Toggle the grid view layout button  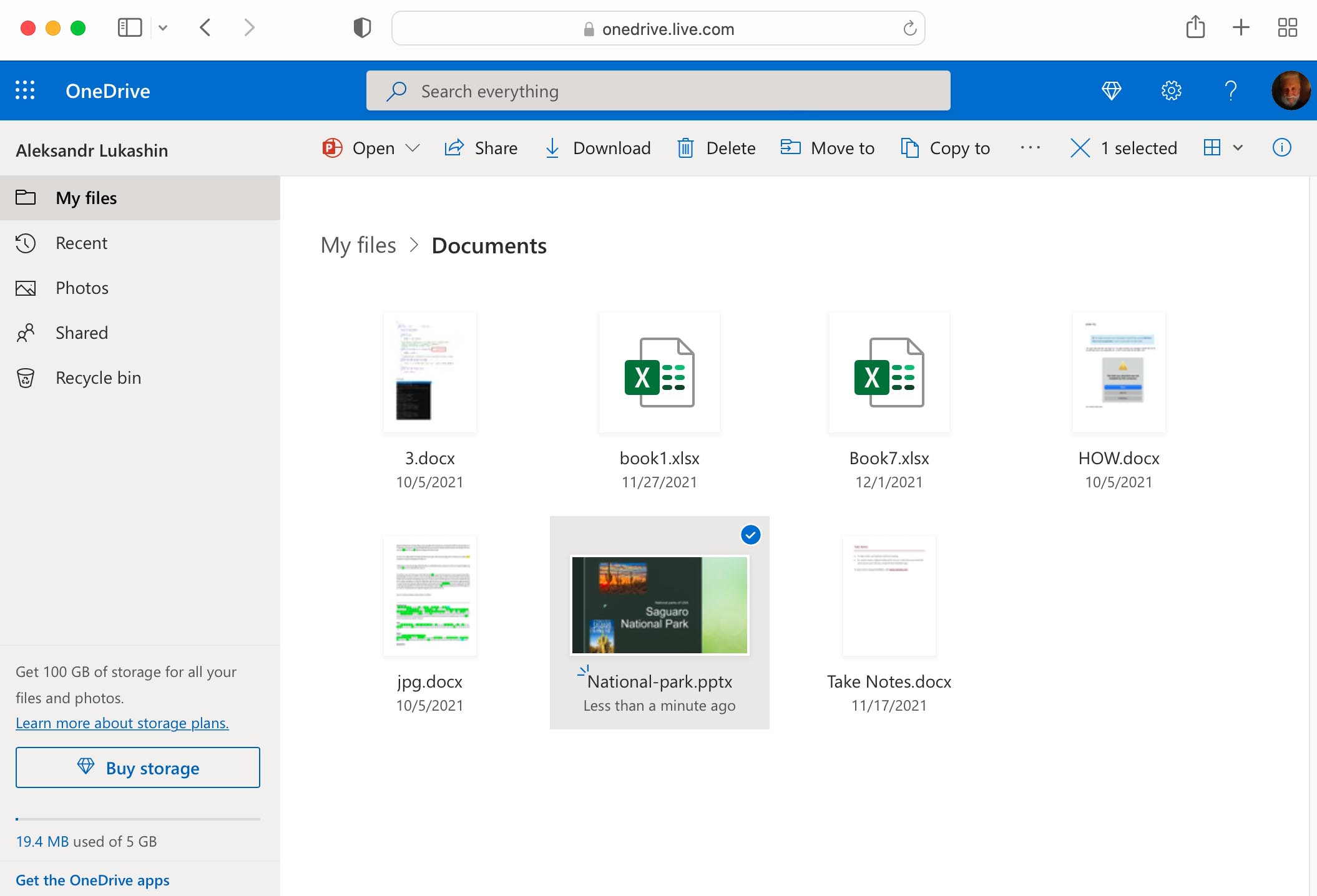coord(1212,147)
